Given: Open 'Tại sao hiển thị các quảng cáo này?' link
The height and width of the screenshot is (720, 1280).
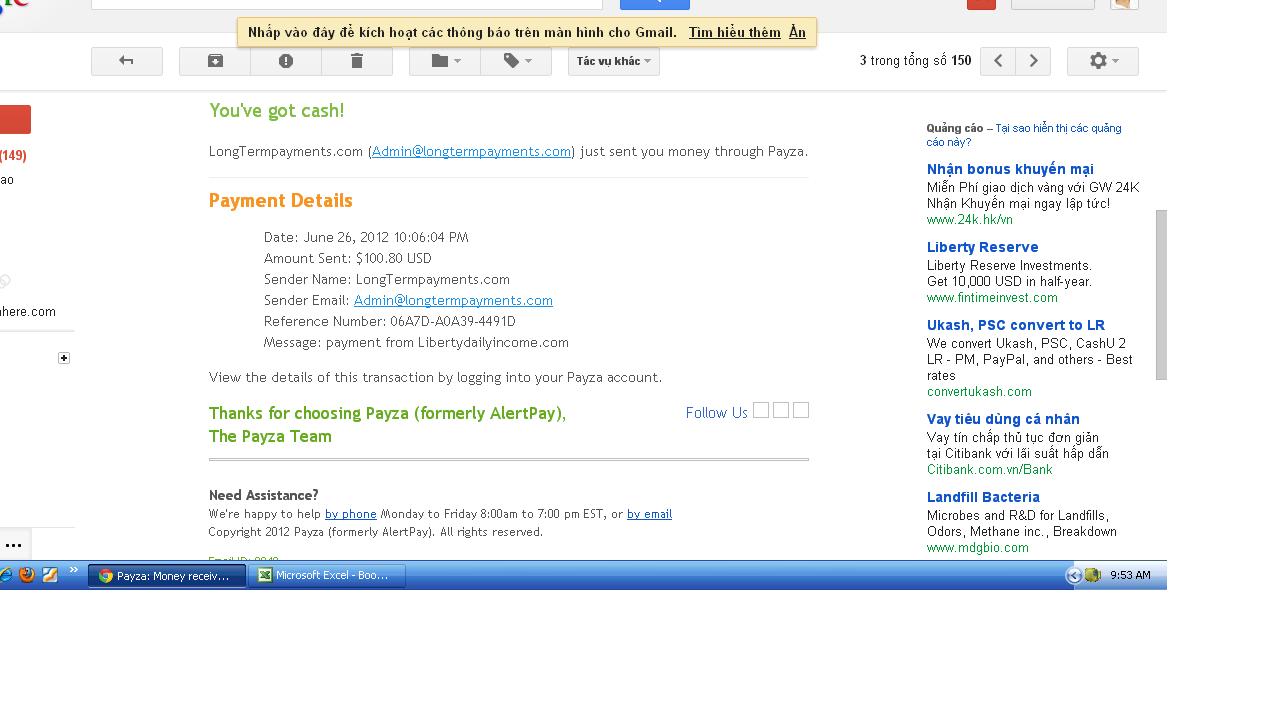Looking at the screenshot, I should point(1024,135).
